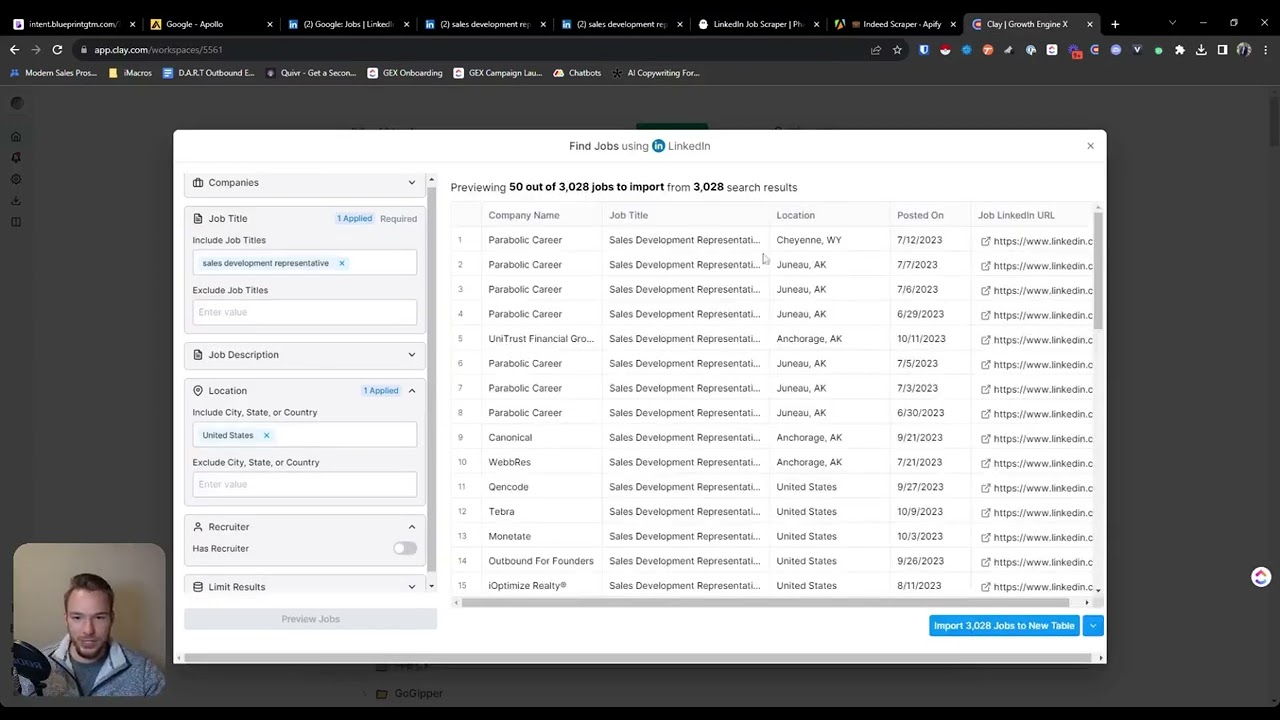Select the Qencode company cell
This screenshot has width=1280, height=720.
pyautogui.click(x=541, y=487)
